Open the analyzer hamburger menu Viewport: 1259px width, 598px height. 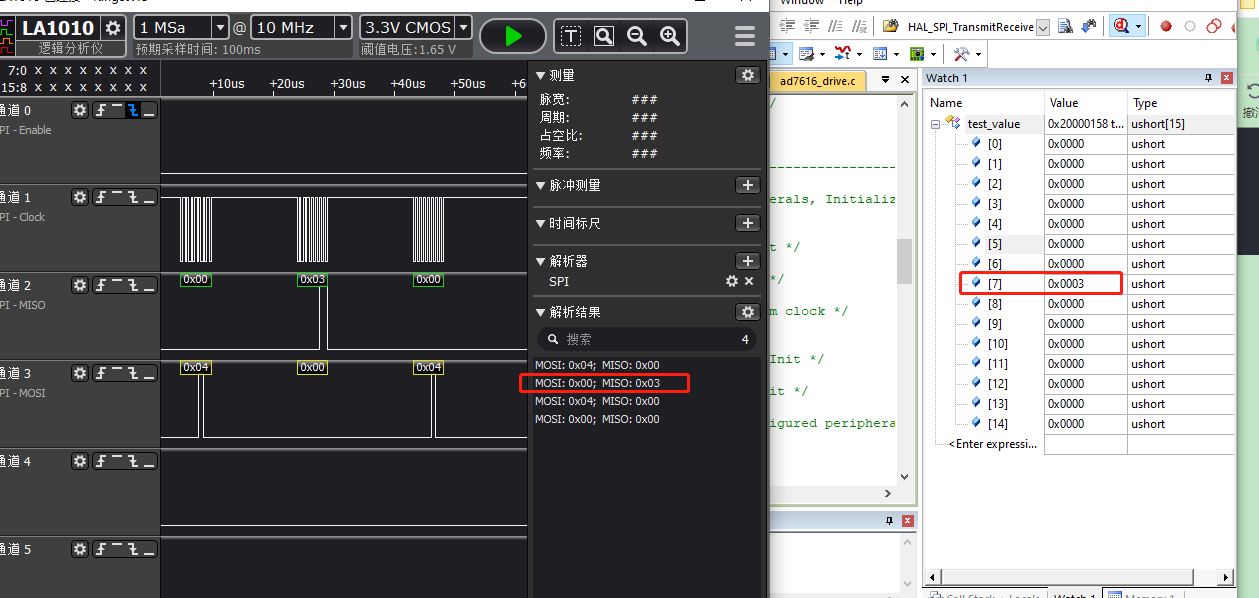point(744,35)
